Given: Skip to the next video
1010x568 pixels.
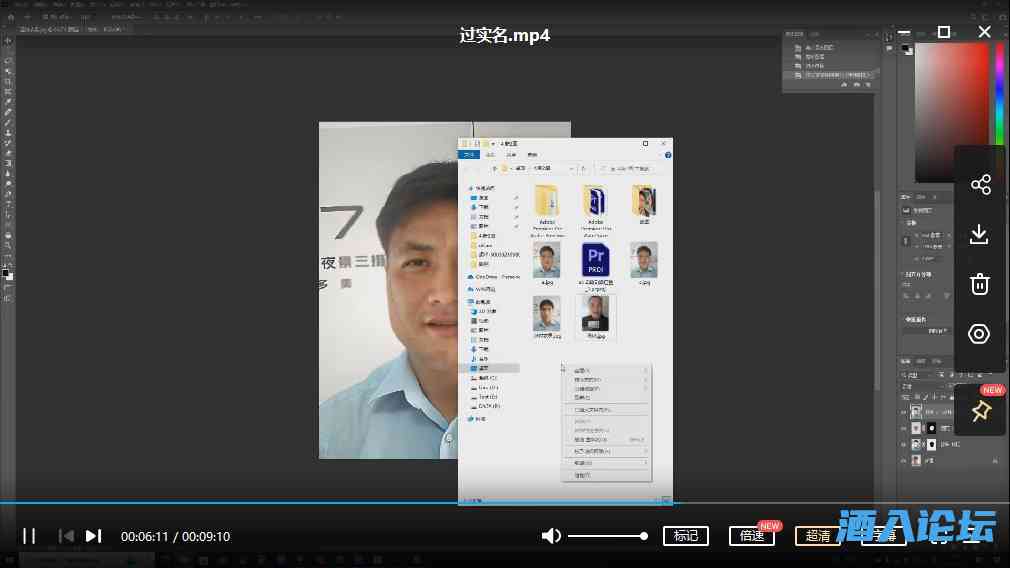Looking at the screenshot, I should coord(93,536).
